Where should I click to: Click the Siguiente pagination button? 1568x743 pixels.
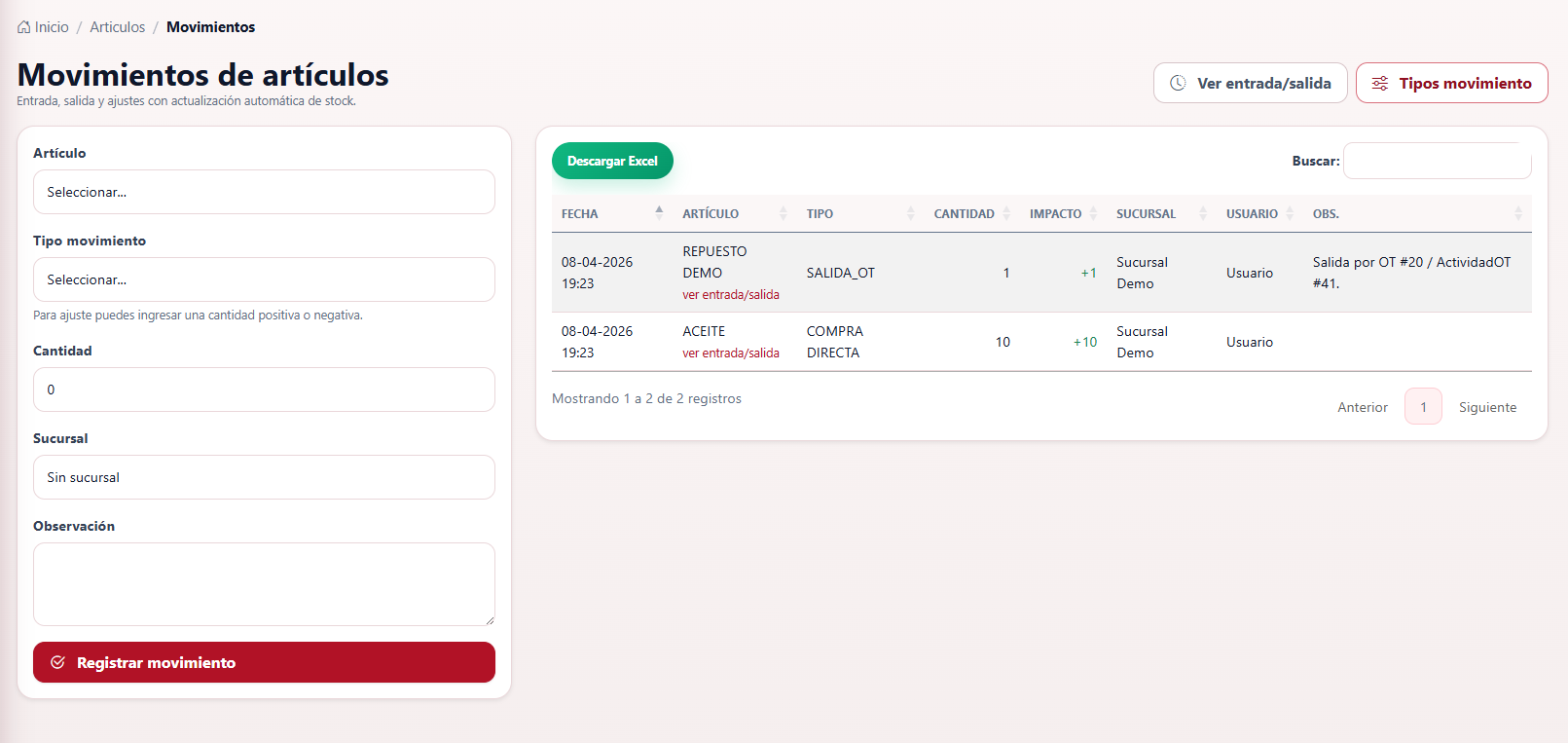1487,407
